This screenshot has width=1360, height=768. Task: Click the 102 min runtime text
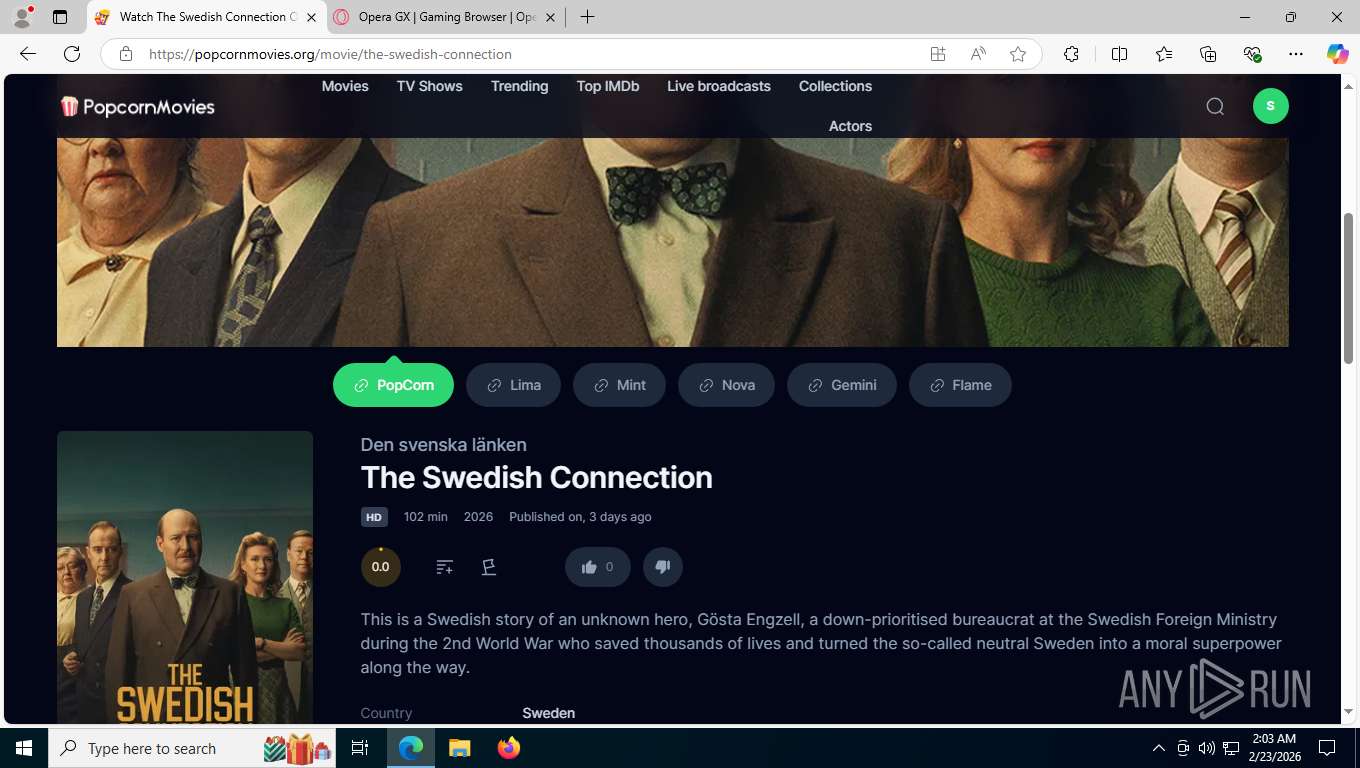click(x=426, y=517)
